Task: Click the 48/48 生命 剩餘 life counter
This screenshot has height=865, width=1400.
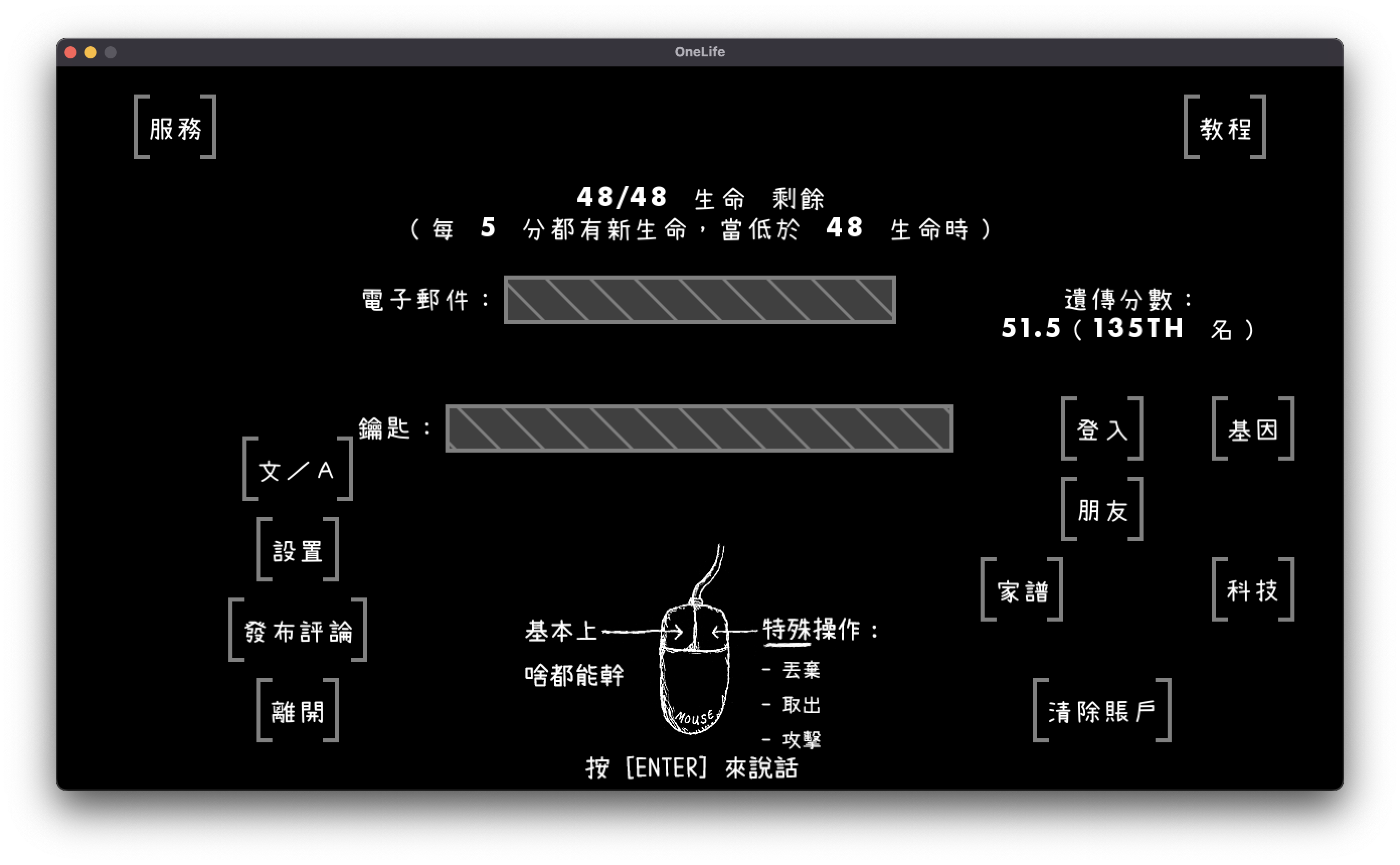Action: (701, 198)
